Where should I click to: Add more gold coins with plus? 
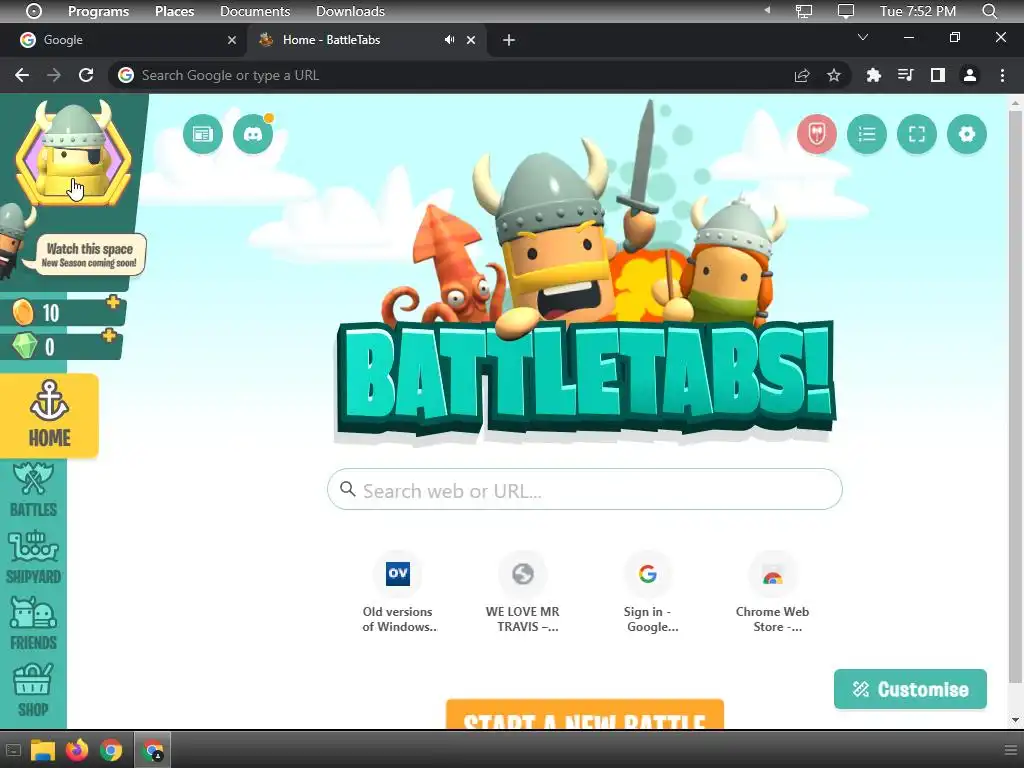pyautogui.click(x=113, y=302)
